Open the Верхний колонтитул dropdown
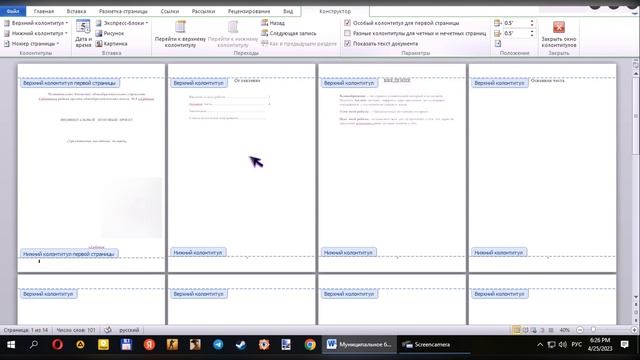Image resolution: width=640 pixels, height=360 pixels. click(x=36, y=23)
